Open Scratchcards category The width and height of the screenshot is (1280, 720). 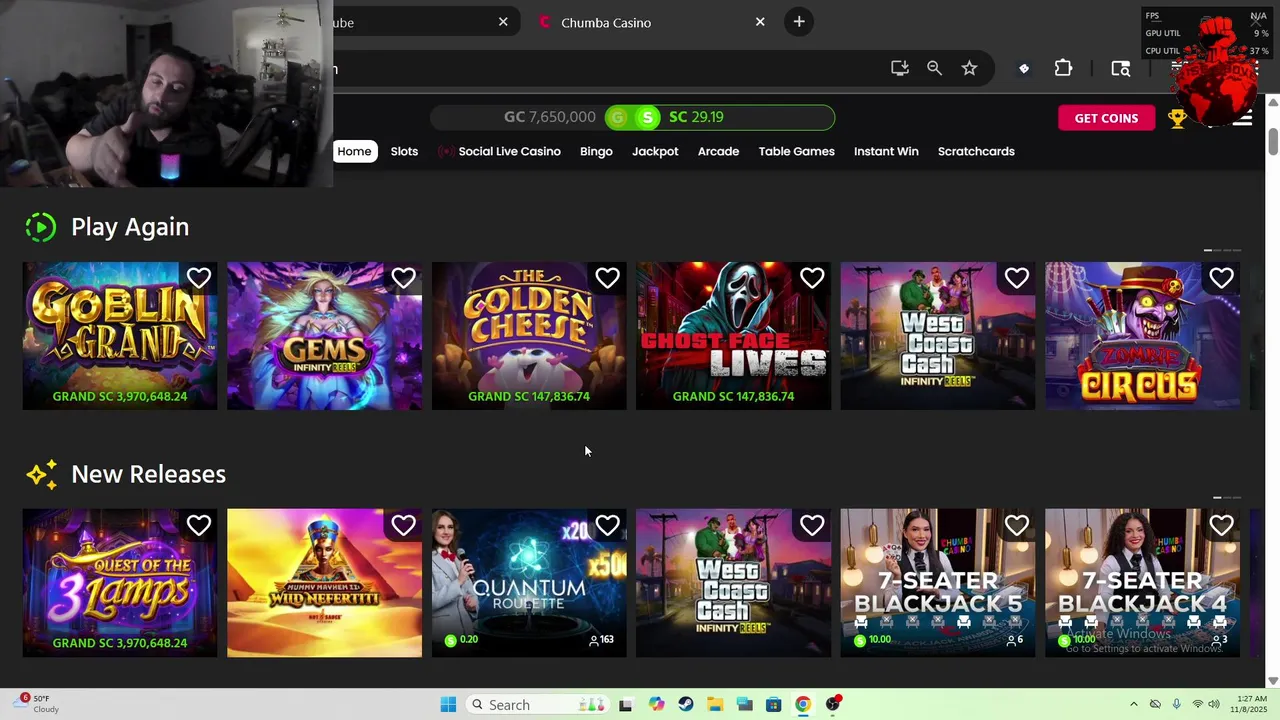[x=976, y=151]
